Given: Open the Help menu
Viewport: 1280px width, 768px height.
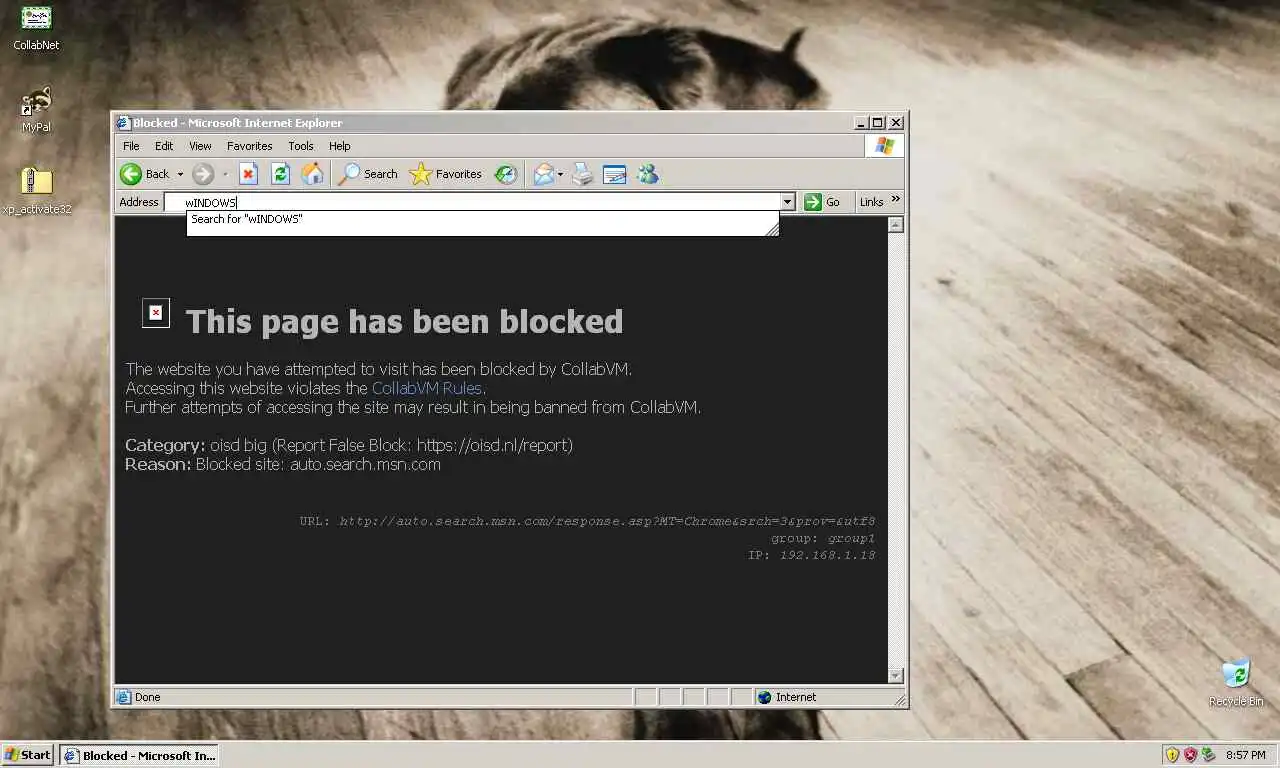Looking at the screenshot, I should pyautogui.click(x=340, y=146).
